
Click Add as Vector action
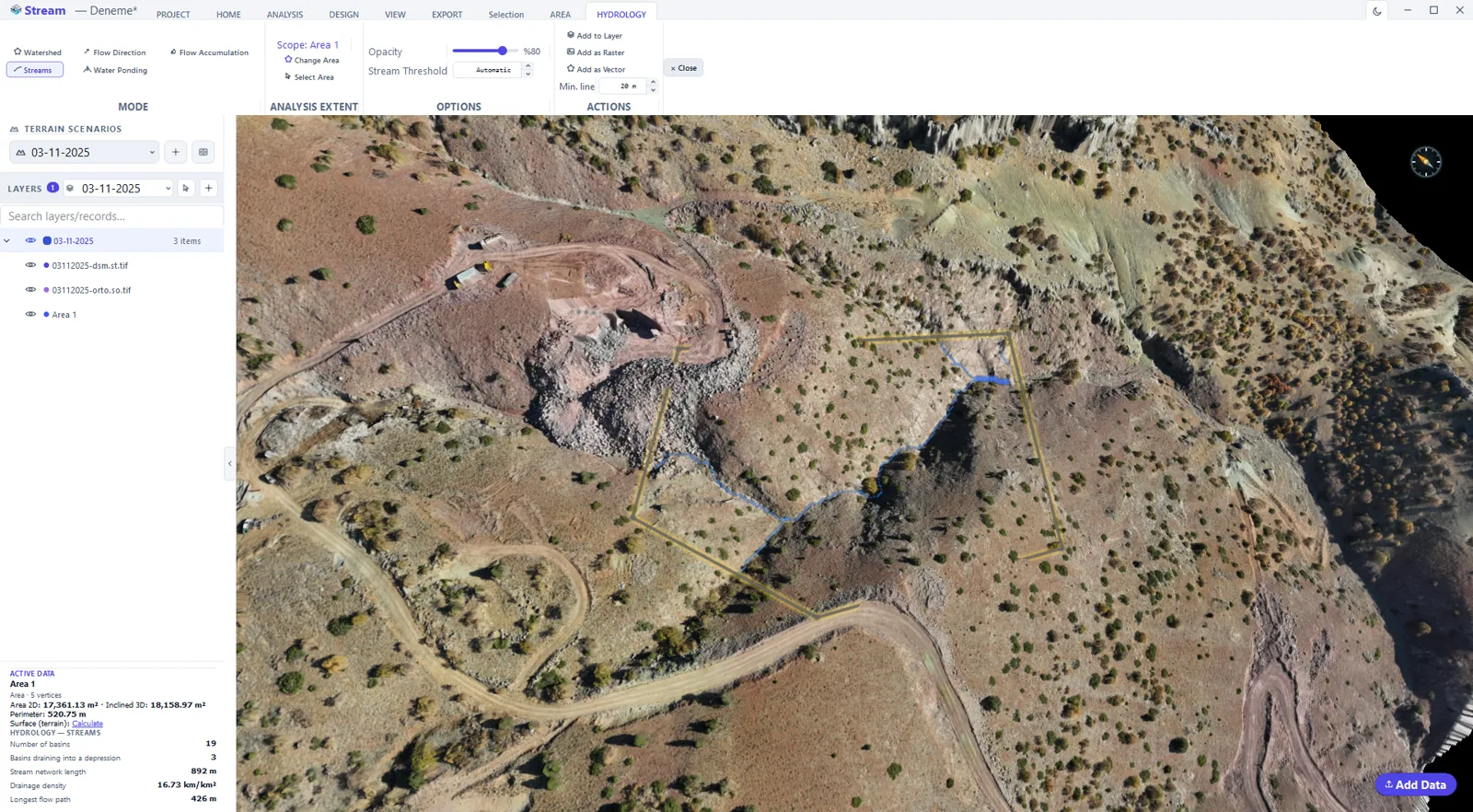[596, 69]
